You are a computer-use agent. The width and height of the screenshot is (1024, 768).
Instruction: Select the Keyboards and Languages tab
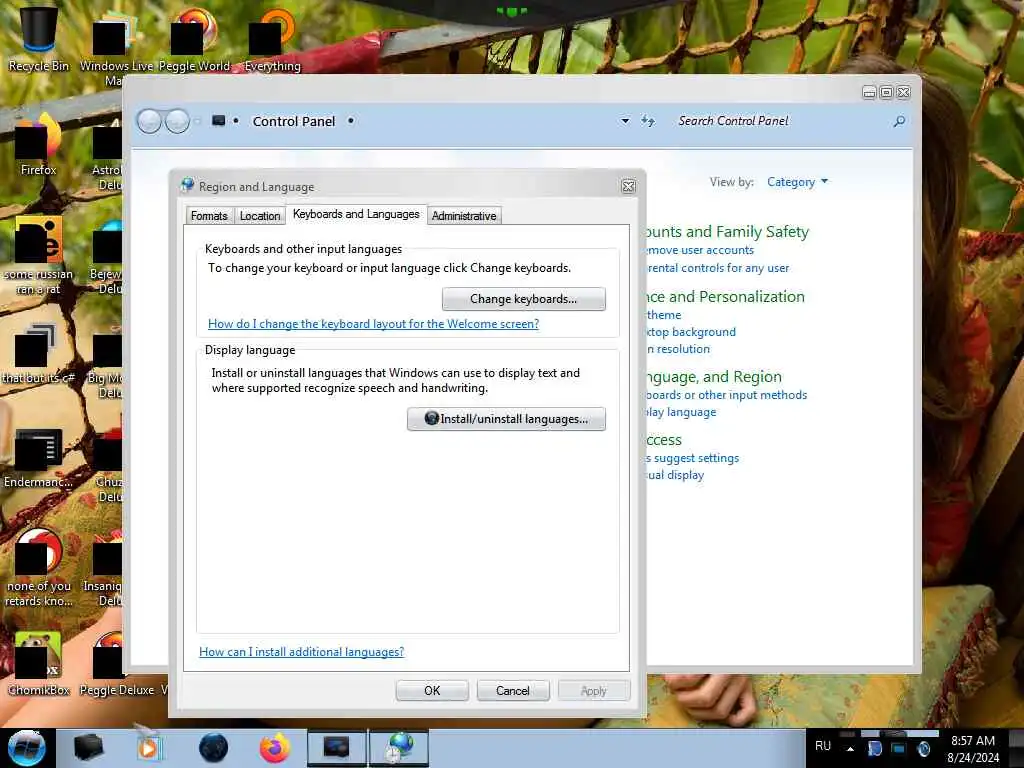click(x=356, y=214)
